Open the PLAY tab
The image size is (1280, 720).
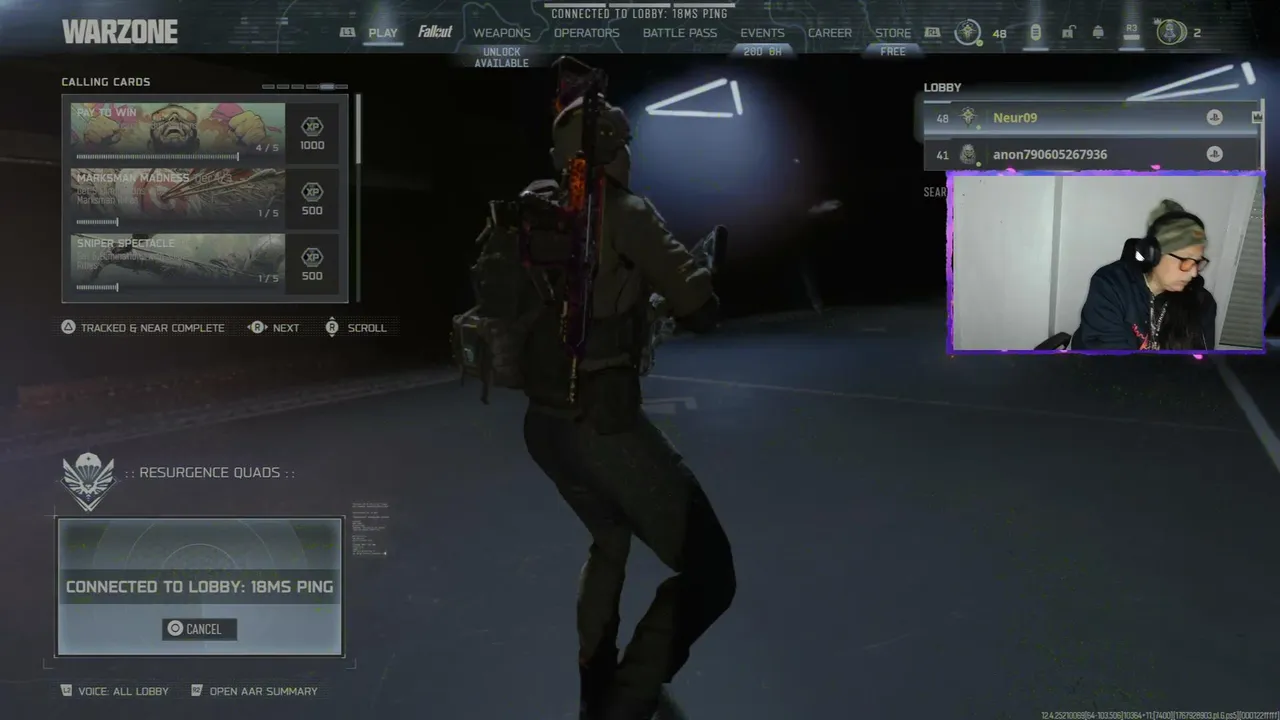tap(383, 33)
